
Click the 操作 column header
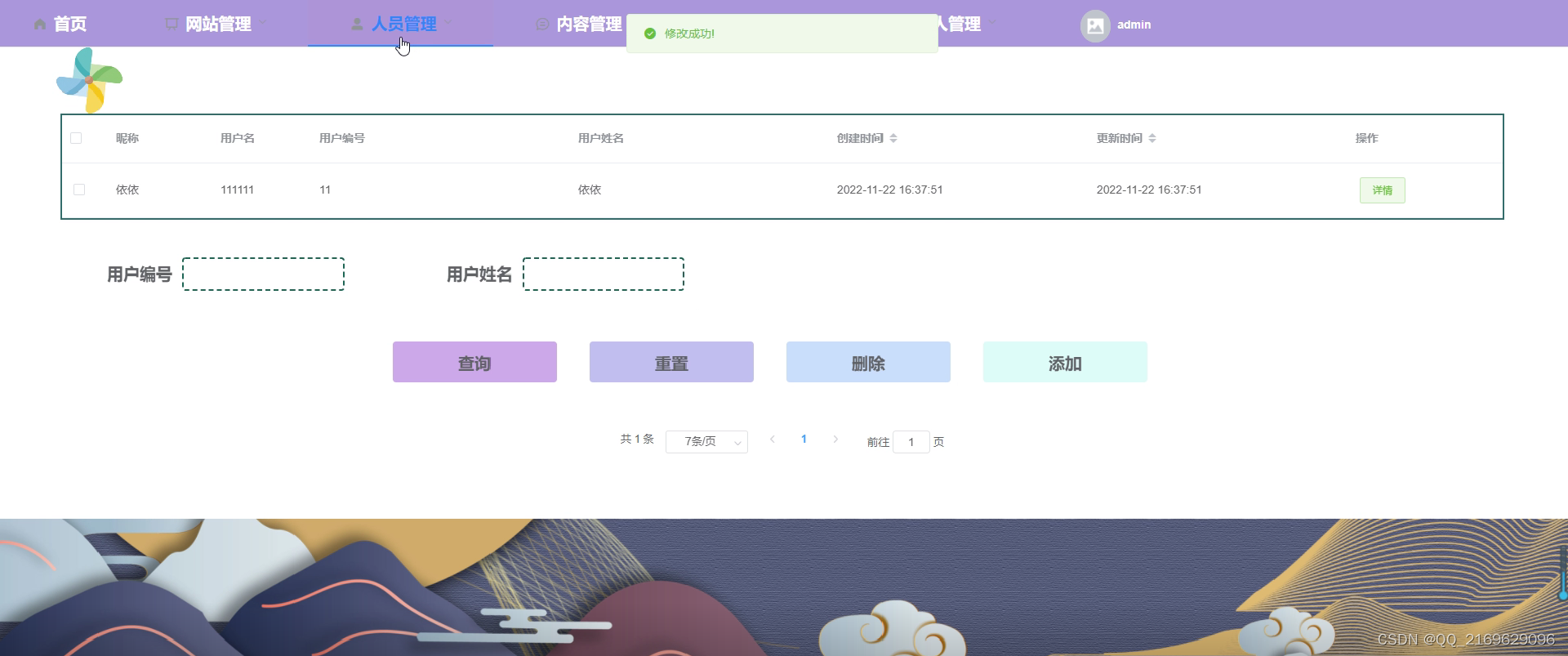coord(1367,138)
